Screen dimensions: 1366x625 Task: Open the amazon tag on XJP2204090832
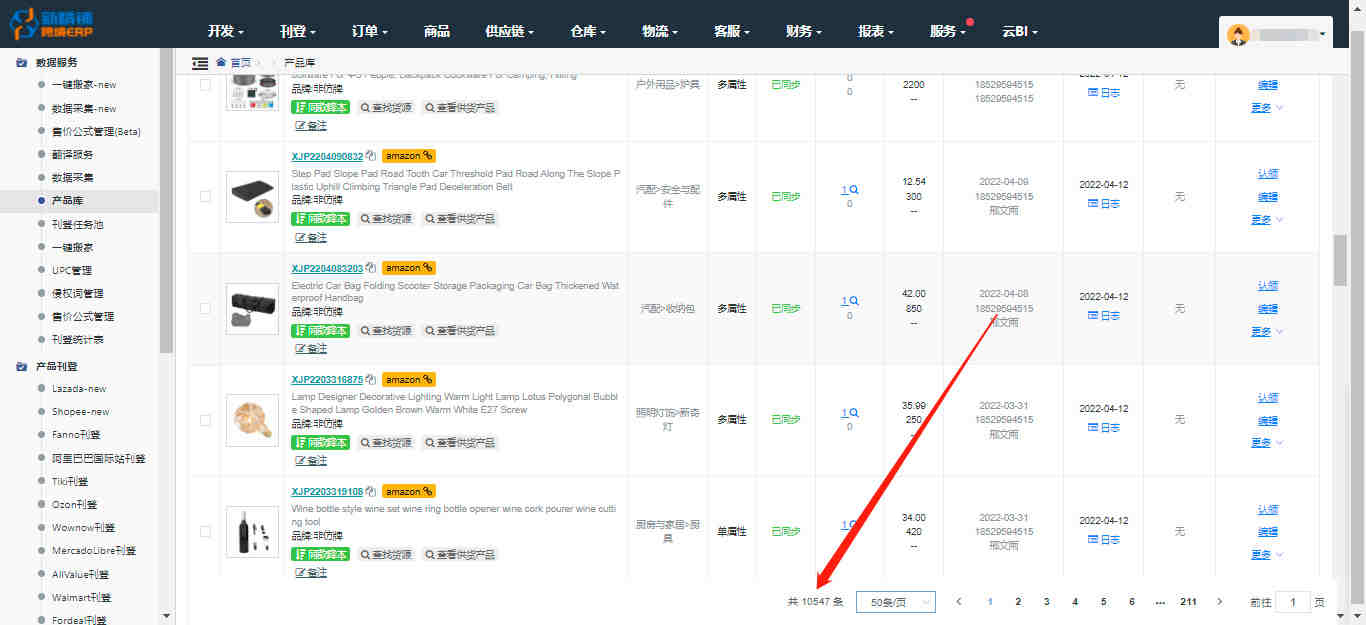tap(409, 156)
